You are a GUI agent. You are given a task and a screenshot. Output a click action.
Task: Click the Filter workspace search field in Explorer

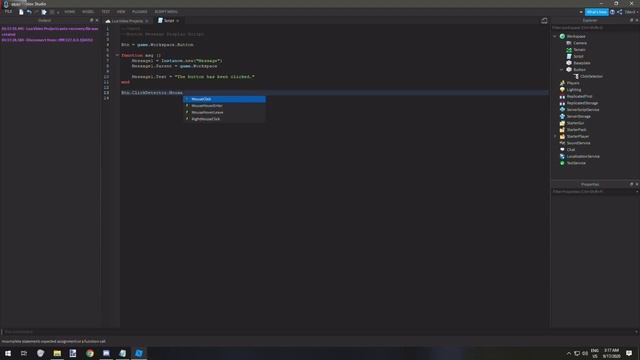594,28
